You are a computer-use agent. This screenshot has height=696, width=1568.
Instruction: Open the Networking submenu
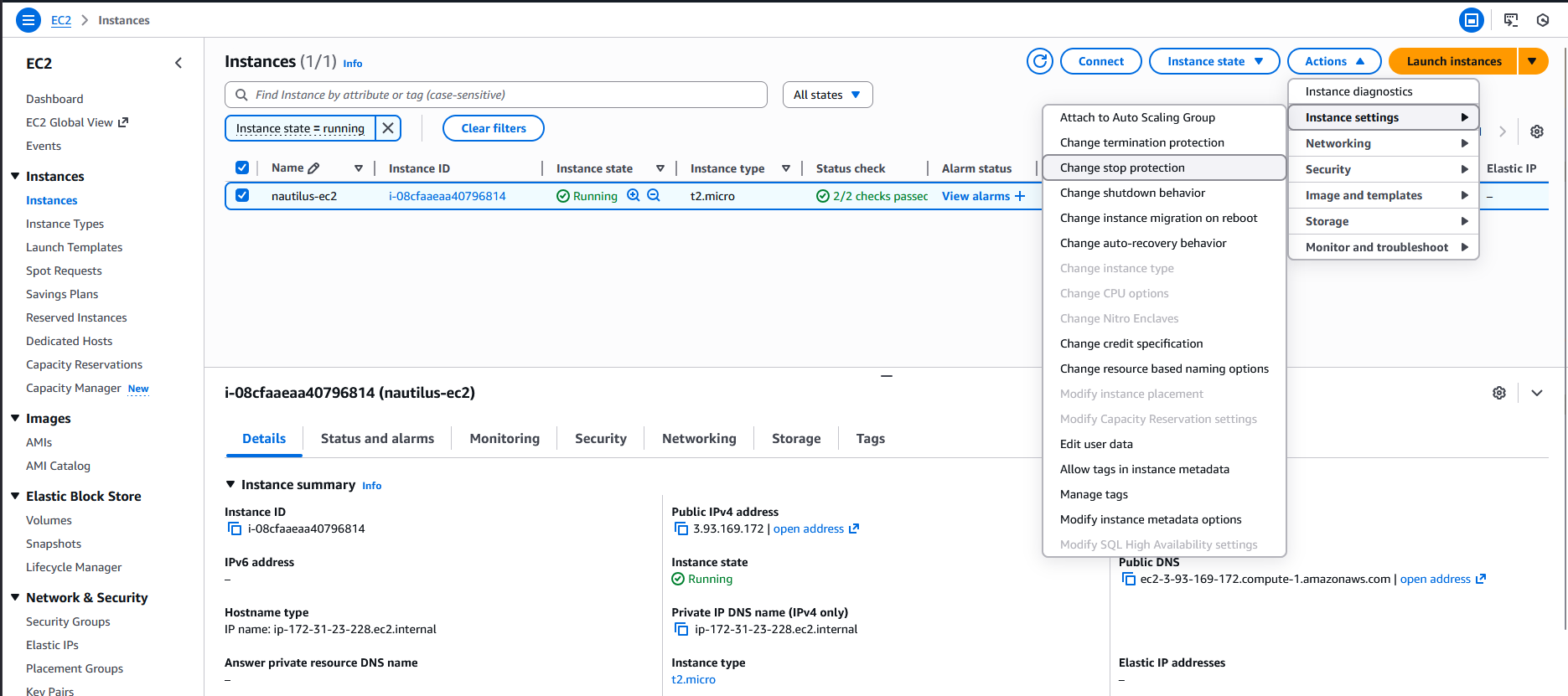click(x=1384, y=143)
